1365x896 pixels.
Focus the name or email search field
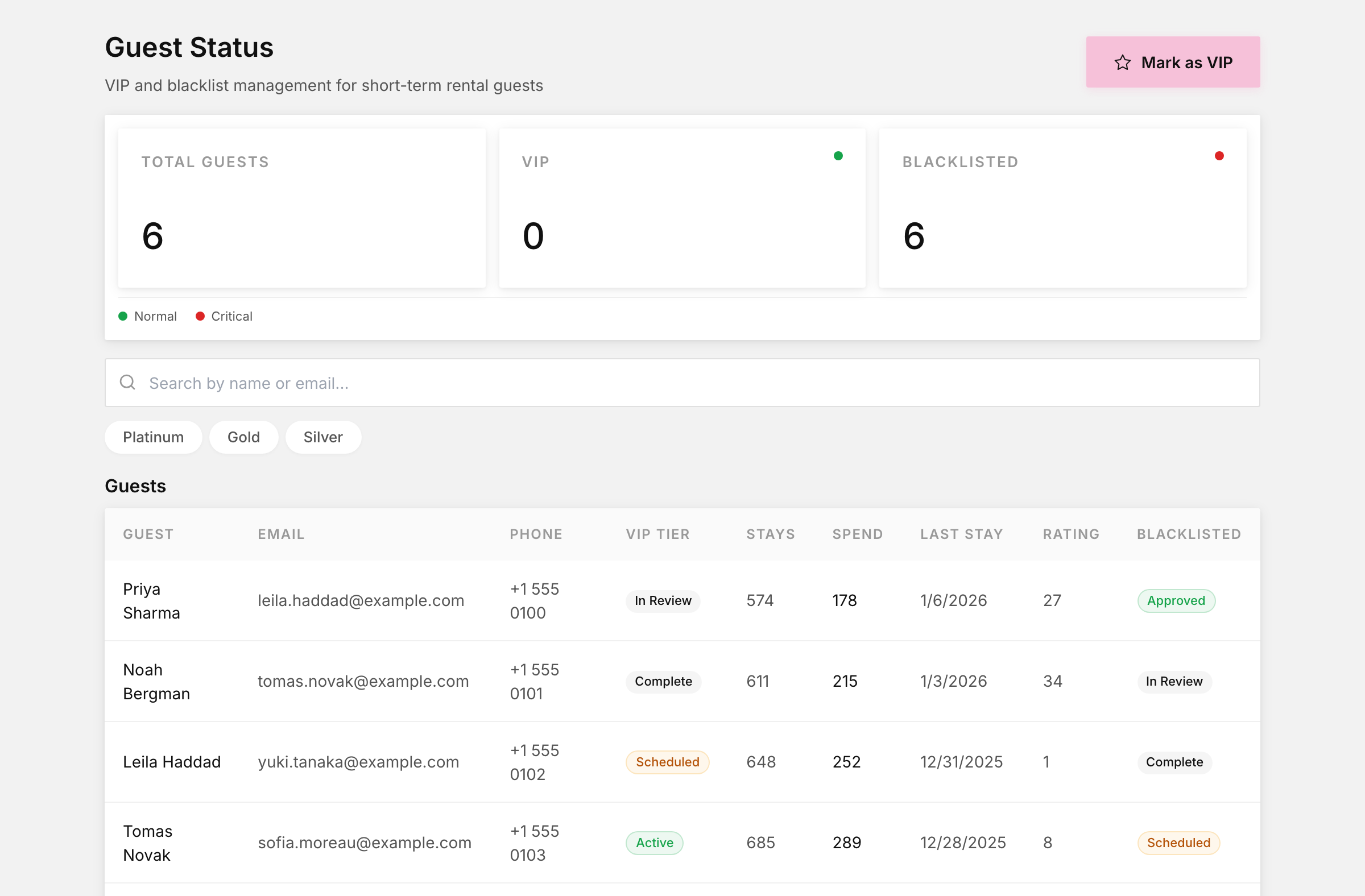click(682, 383)
